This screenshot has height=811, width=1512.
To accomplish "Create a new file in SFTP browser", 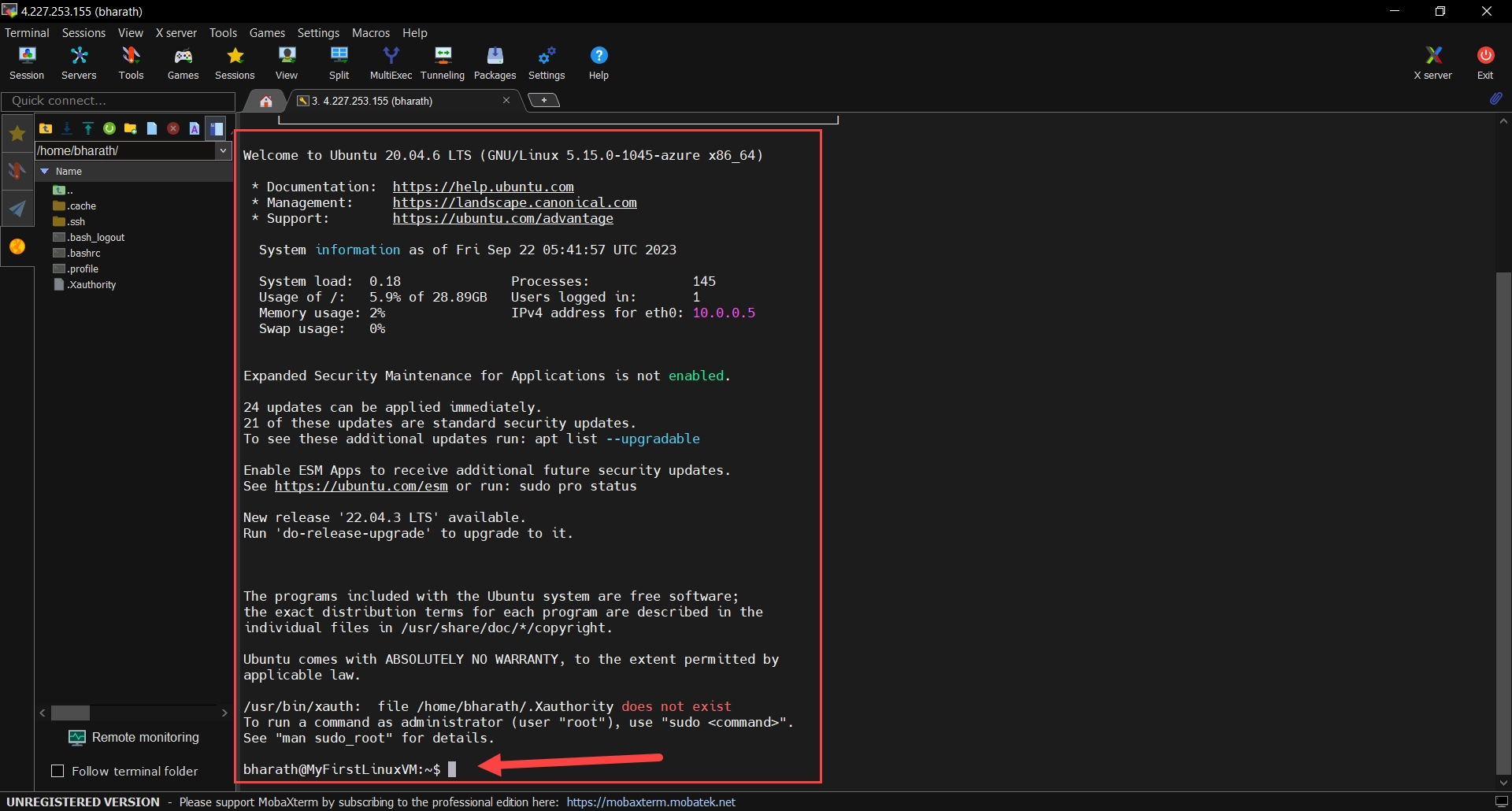I will (152, 128).
